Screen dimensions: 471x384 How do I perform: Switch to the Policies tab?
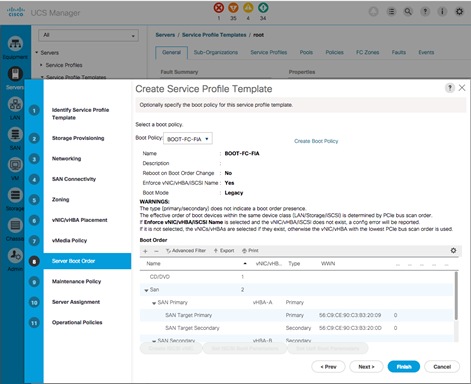334,53
